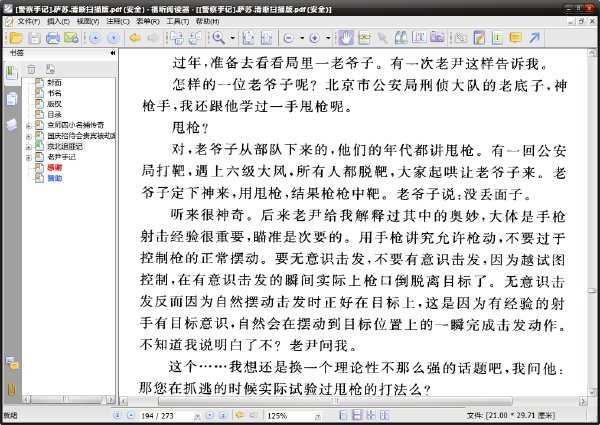600x425 pixels.
Task: Jump to first page in status bar
Action: click(117, 415)
